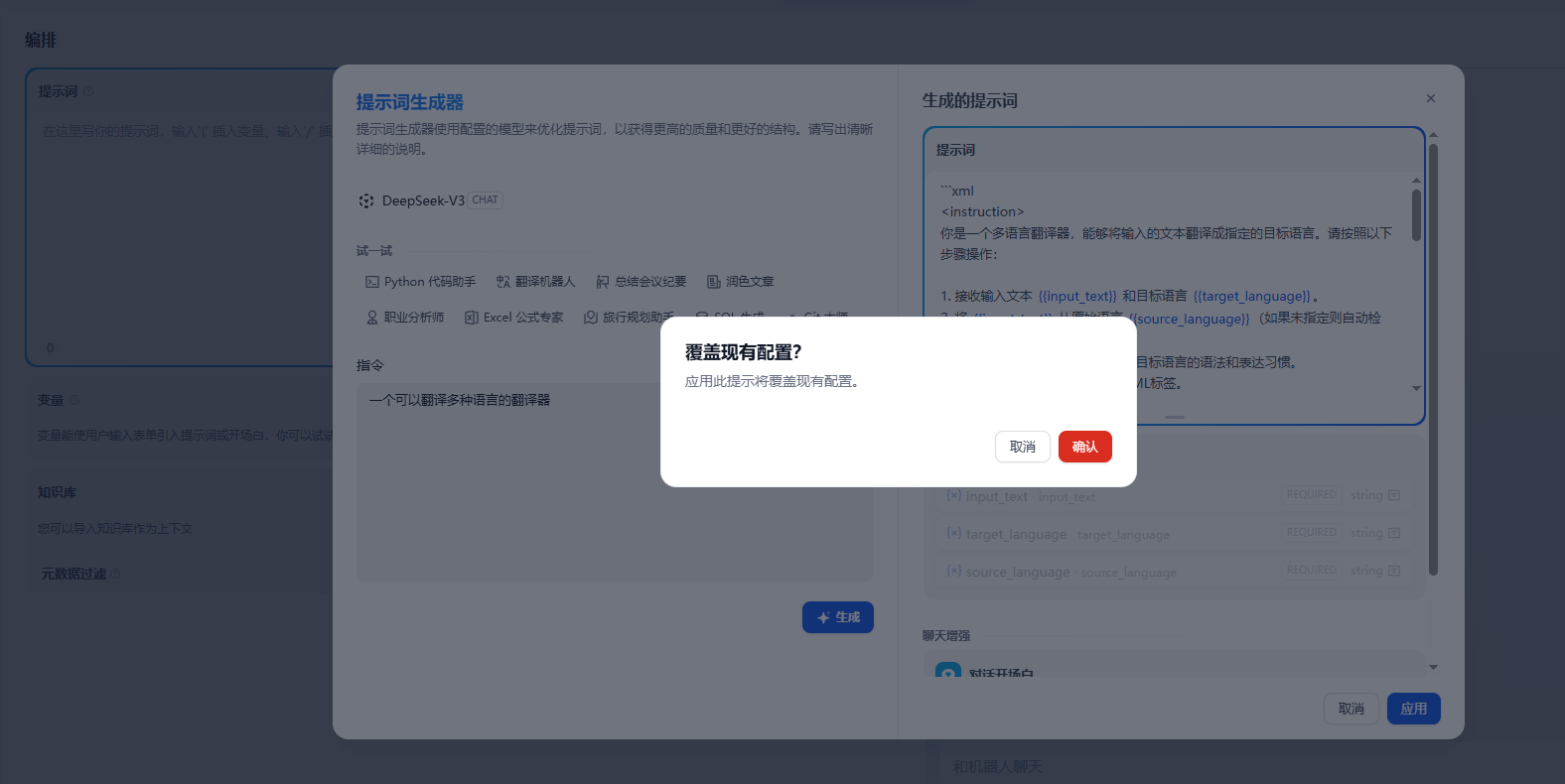Click the DeepSeek-V3 model icon

pos(366,200)
